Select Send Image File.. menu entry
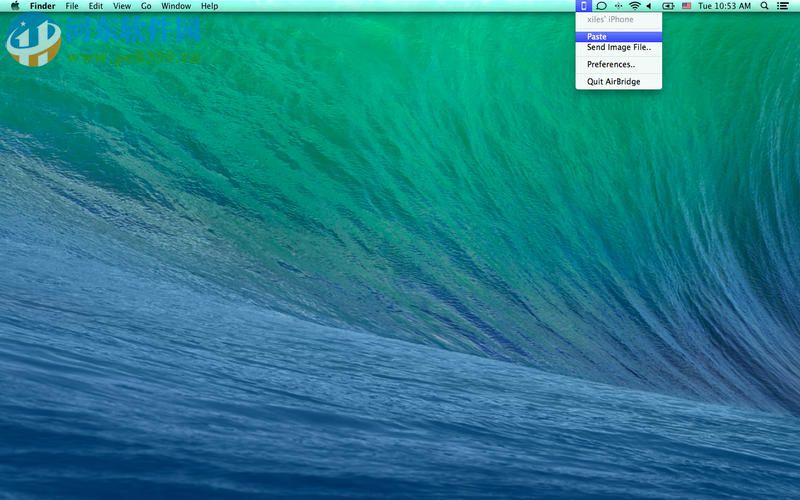The height and width of the screenshot is (500, 800). 619,47
